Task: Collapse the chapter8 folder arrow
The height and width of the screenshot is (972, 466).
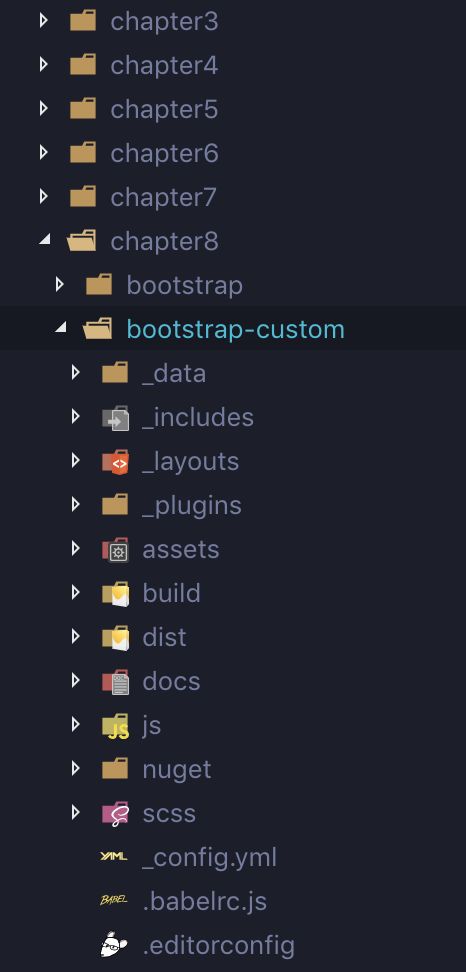Action: pyautogui.click(x=44, y=240)
